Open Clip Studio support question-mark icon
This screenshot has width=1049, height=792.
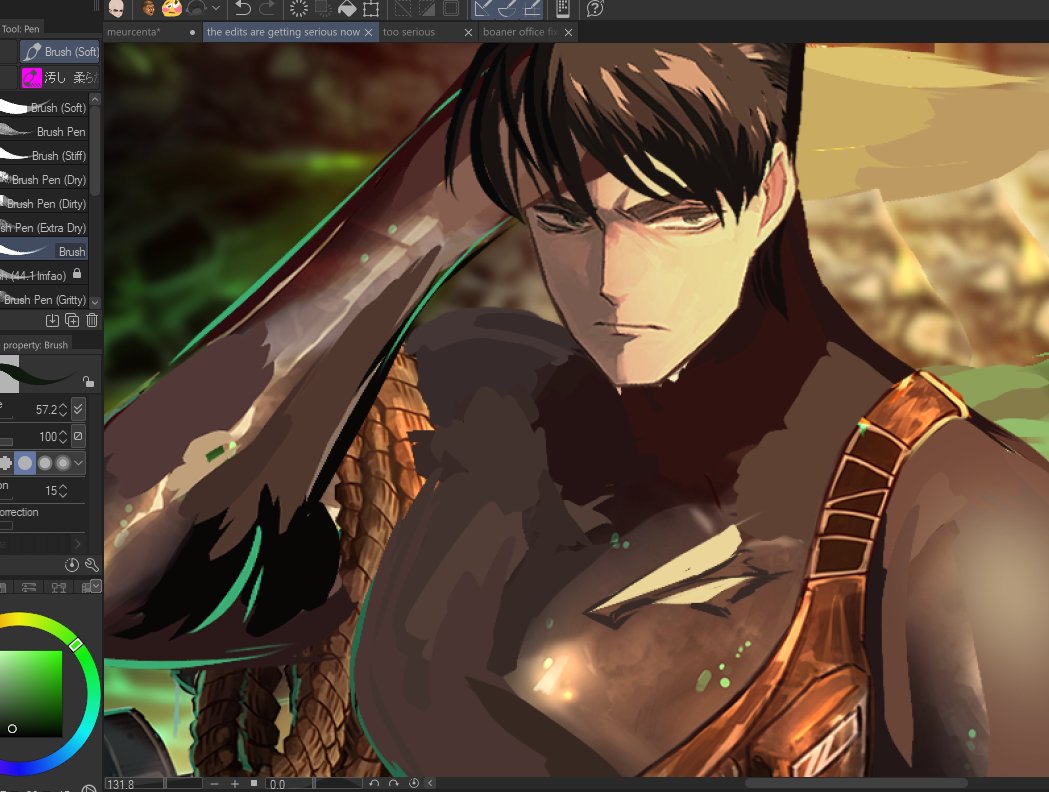pyautogui.click(x=595, y=8)
